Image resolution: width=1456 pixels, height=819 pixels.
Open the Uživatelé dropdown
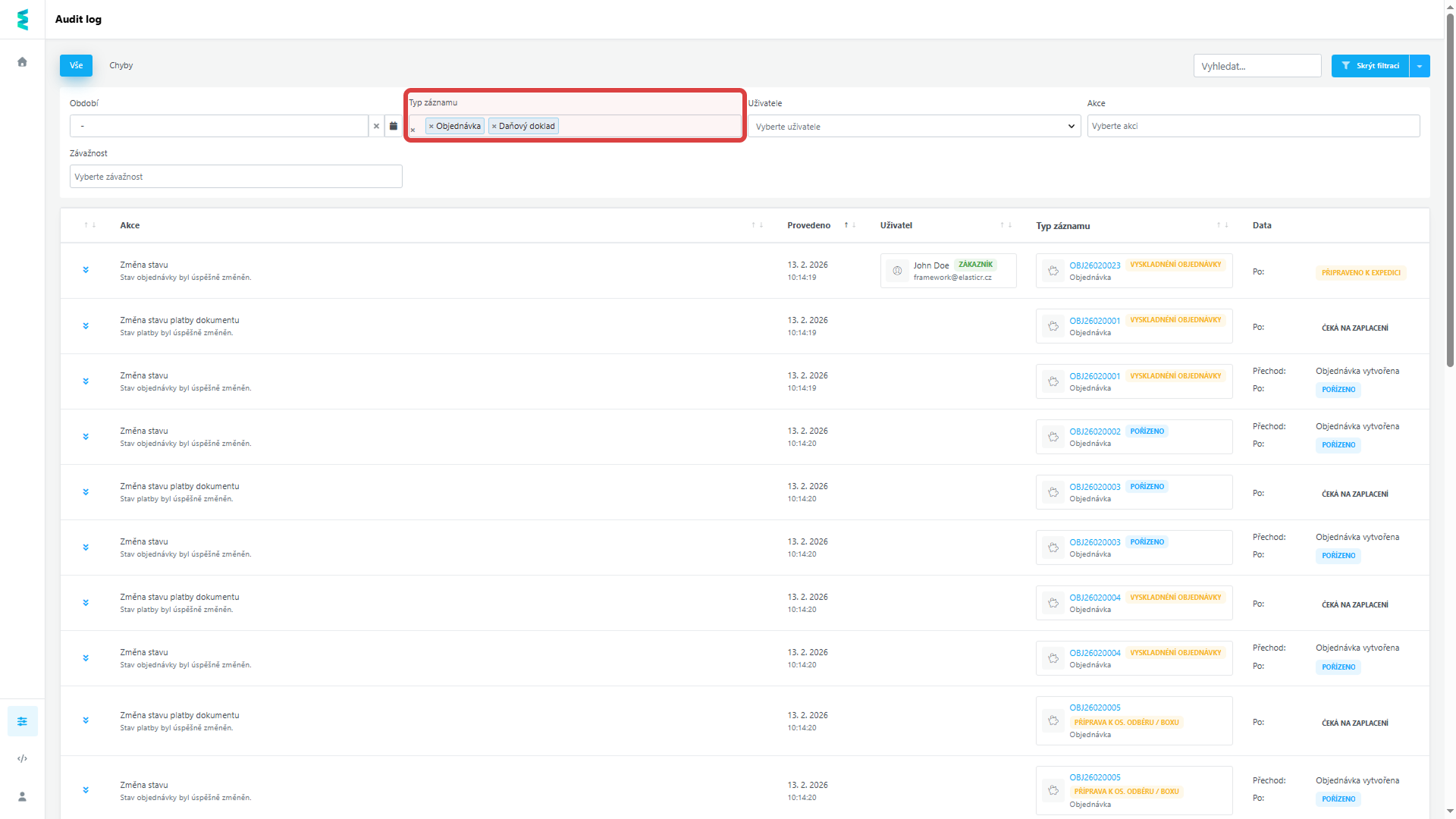click(x=914, y=127)
